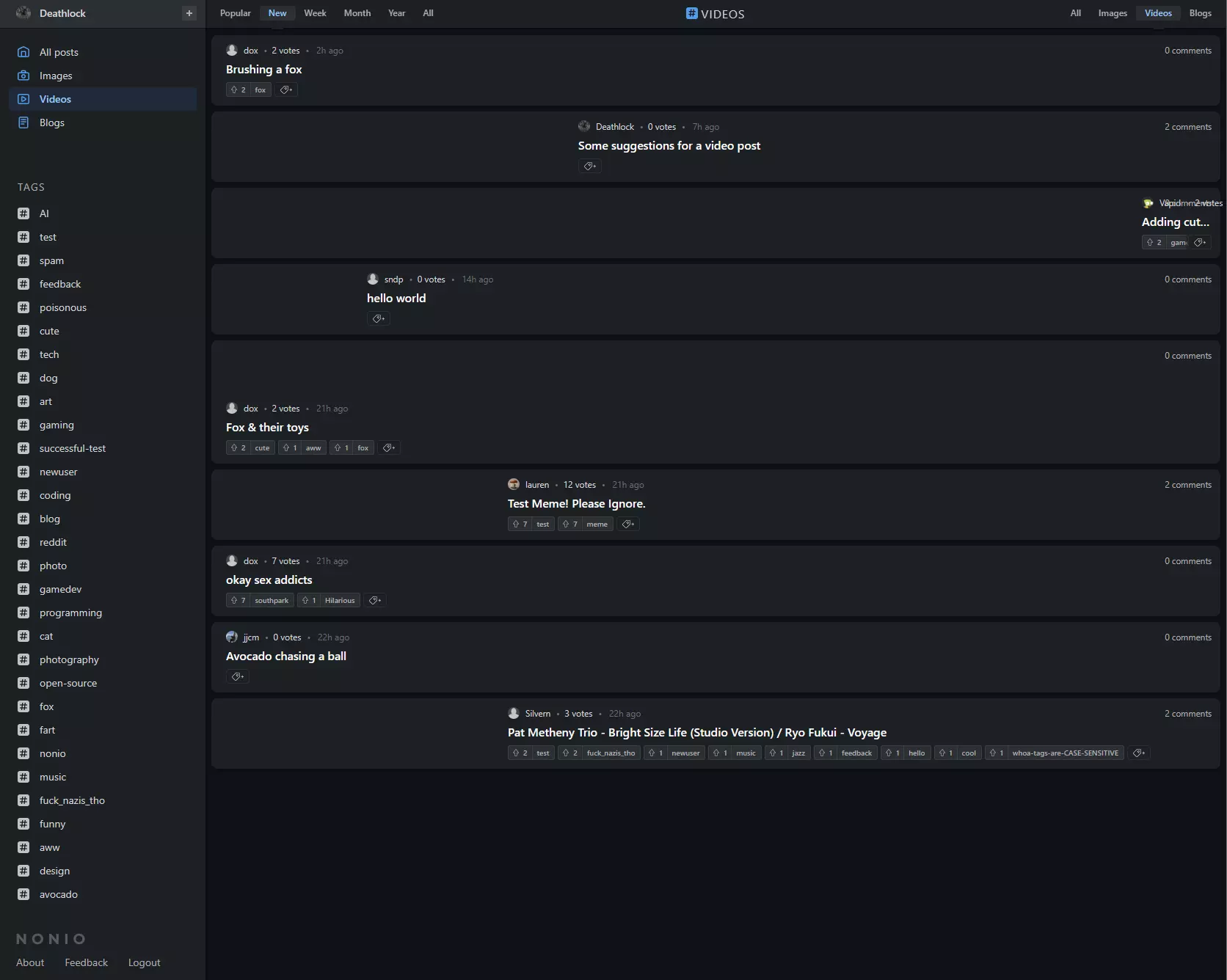Screen dimensions: 1227x980
Task: Open the Images section via its camera icon
Action: click(23, 76)
